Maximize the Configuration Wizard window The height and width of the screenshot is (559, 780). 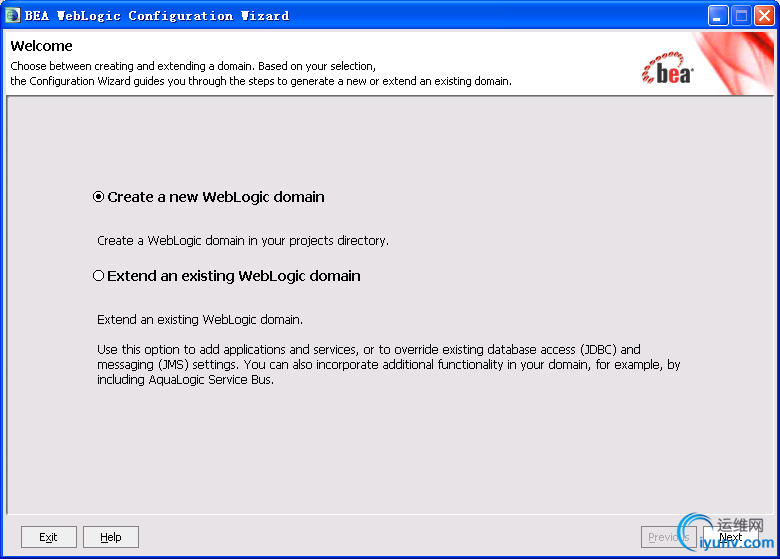pos(741,16)
